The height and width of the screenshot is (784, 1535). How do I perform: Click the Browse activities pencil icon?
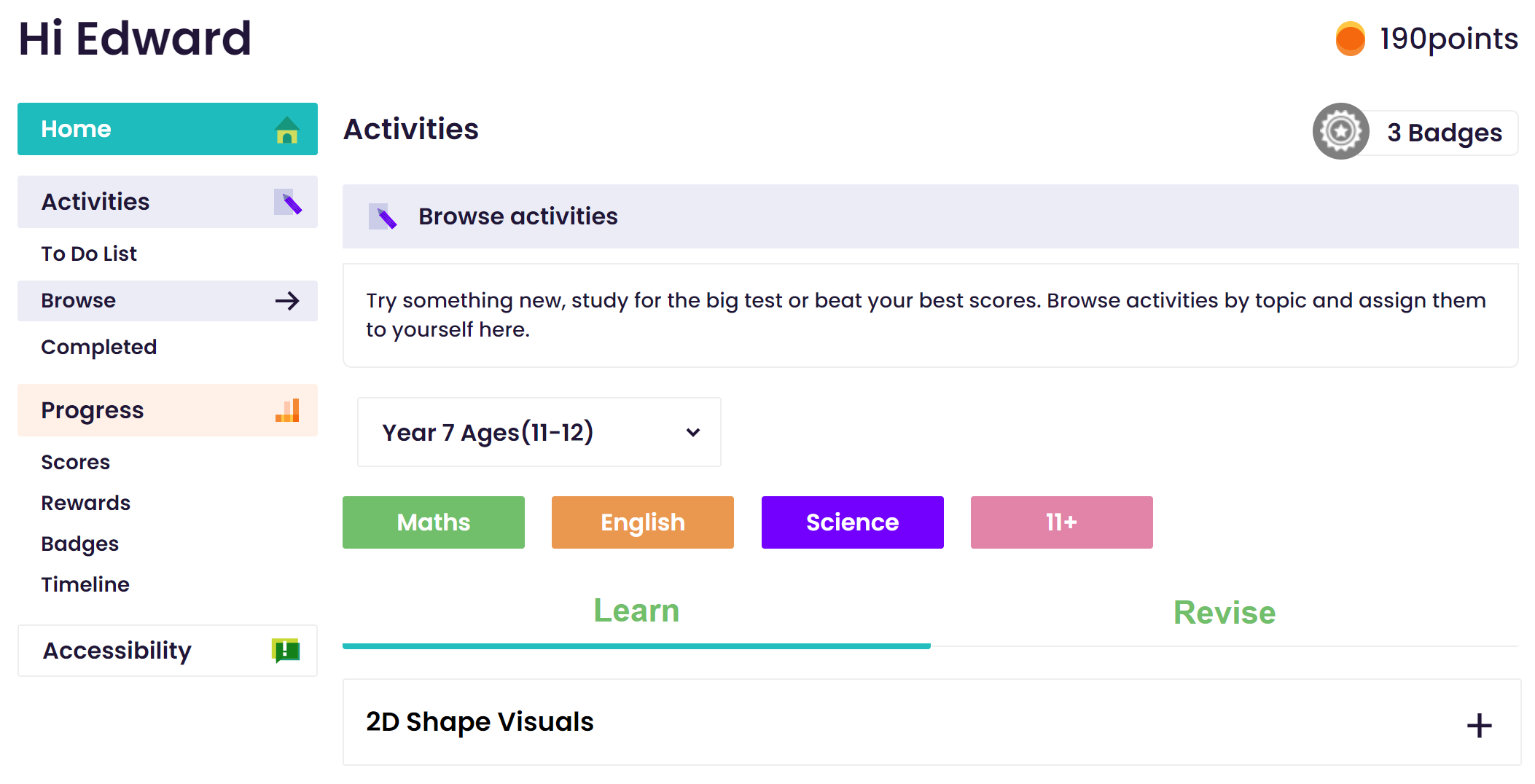point(383,216)
